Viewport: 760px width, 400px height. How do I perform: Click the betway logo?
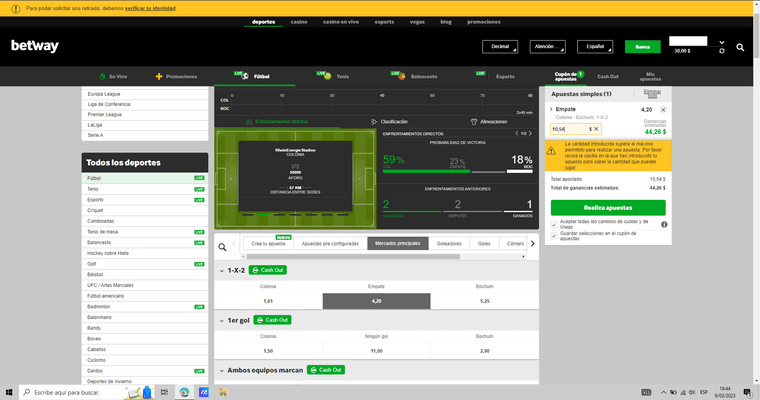pyautogui.click(x=34, y=46)
